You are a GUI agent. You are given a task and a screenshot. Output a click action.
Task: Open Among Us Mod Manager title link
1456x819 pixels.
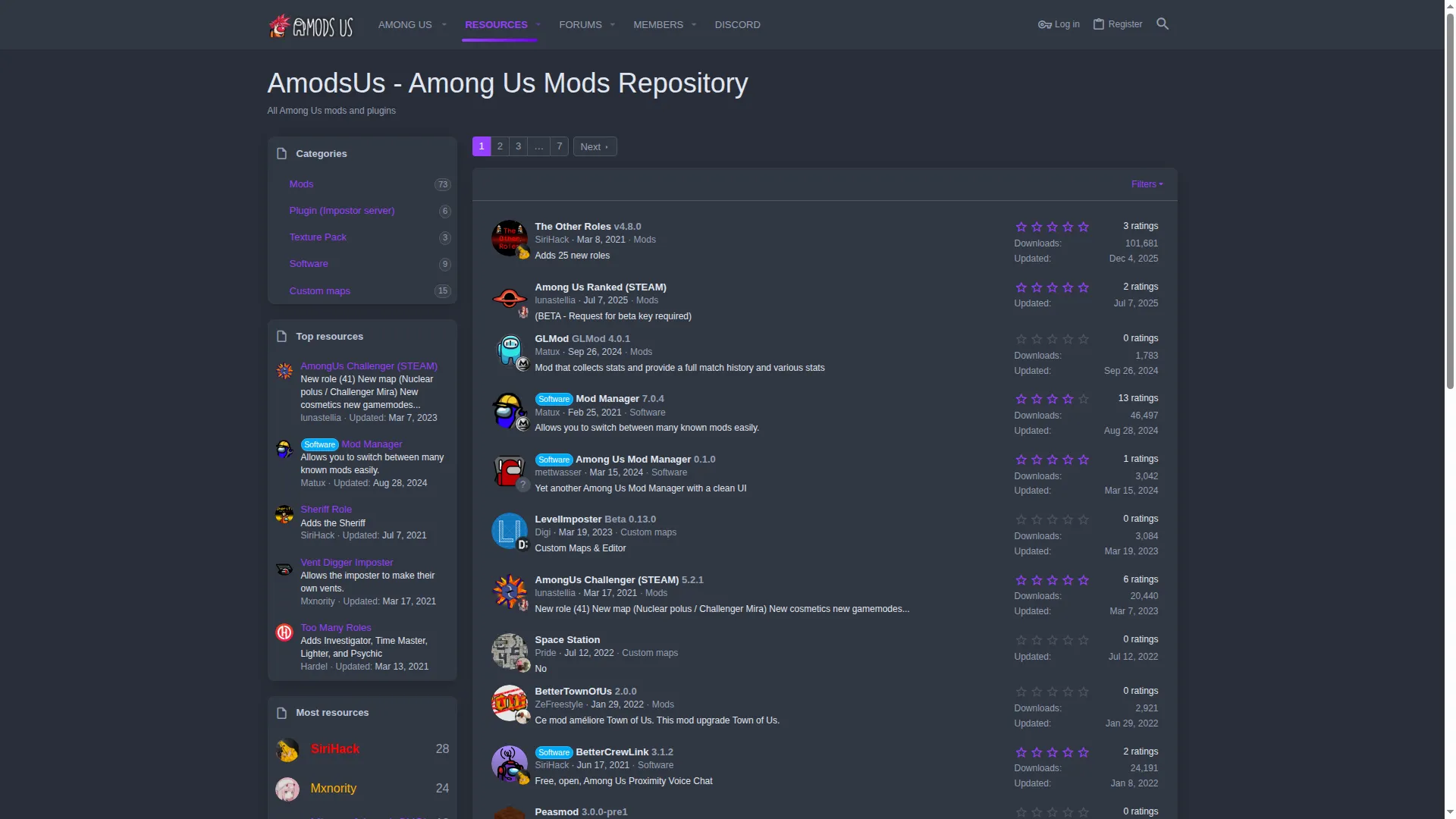coord(633,460)
